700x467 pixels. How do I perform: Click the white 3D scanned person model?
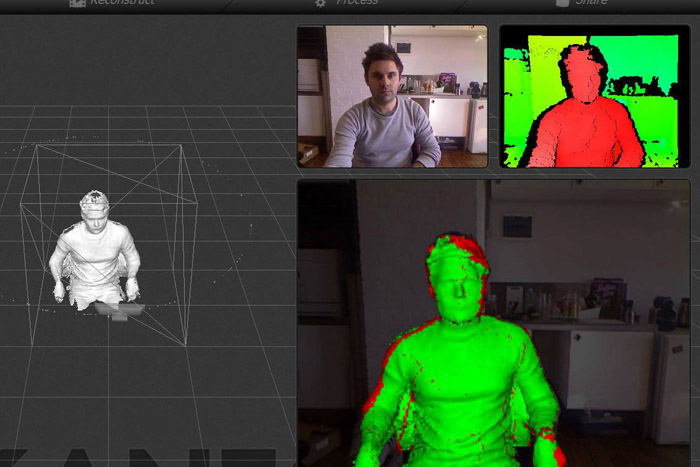95,250
